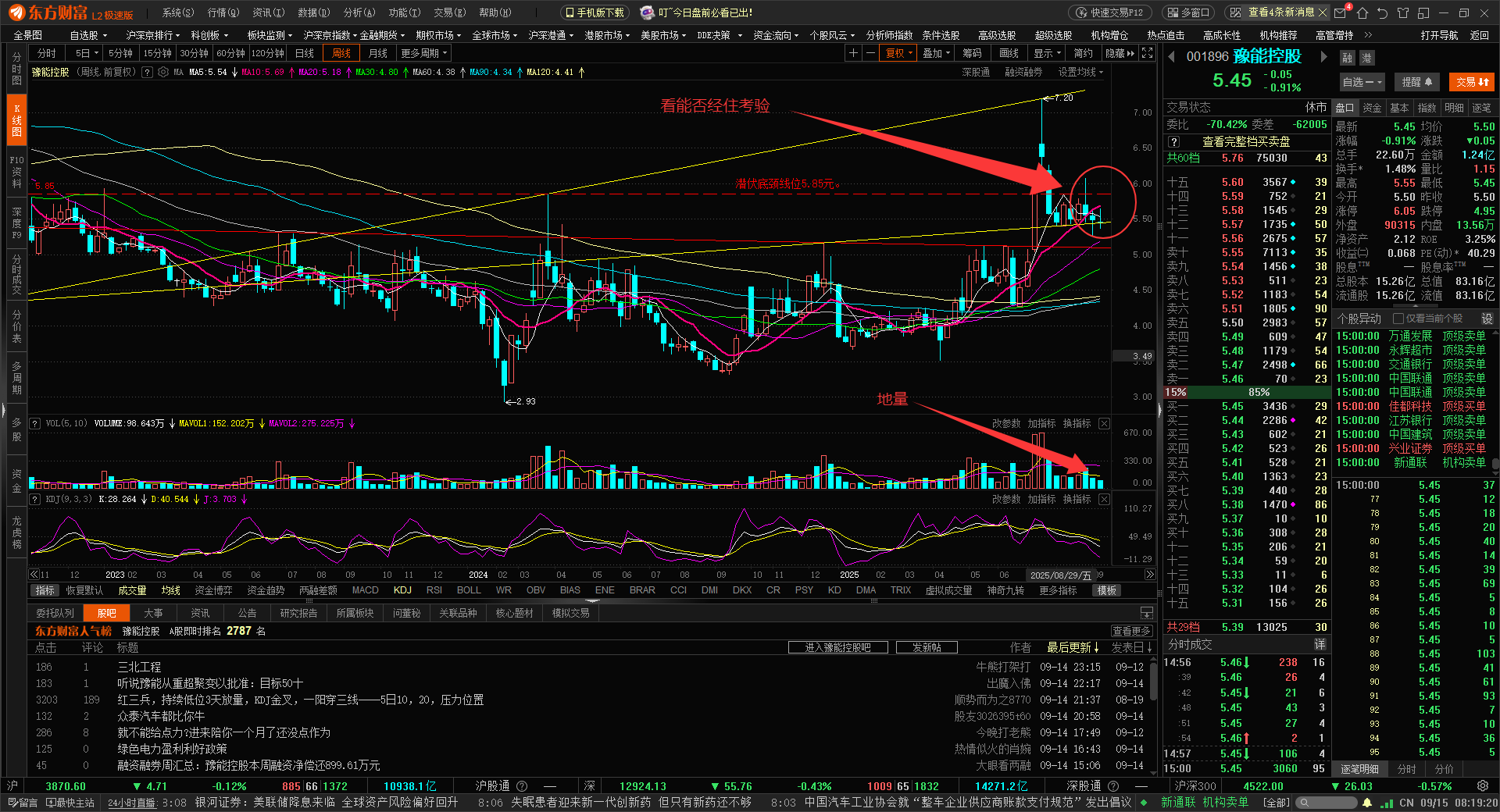Open the 研究报告 tab
Viewport: 1500px width, 812px height.
[x=298, y=613]
